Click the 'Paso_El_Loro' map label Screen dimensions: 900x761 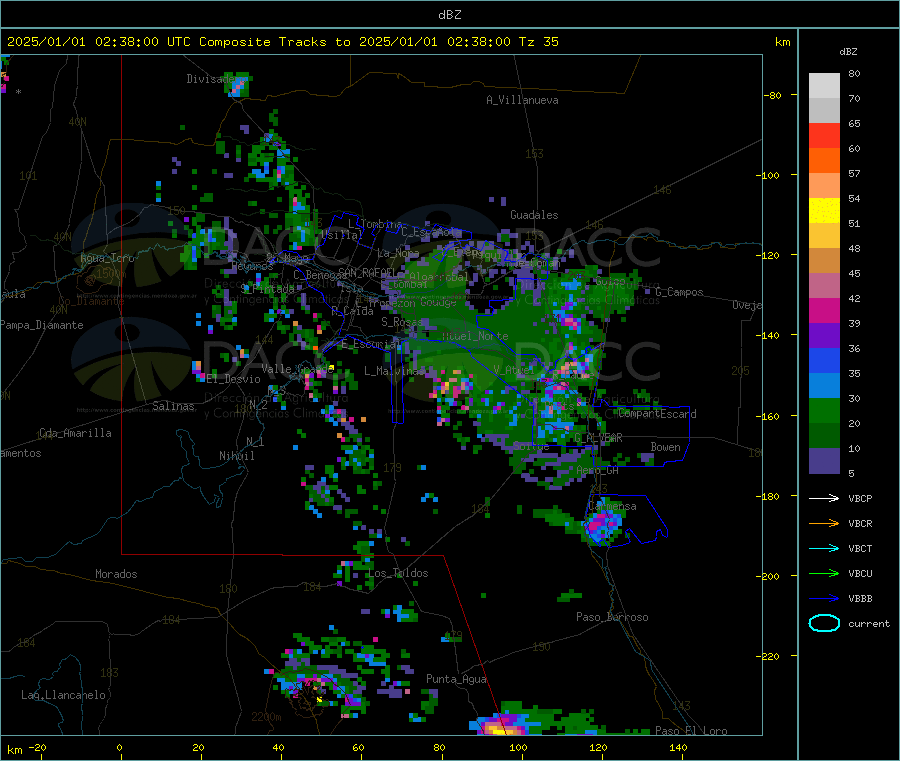click(691, 731)
